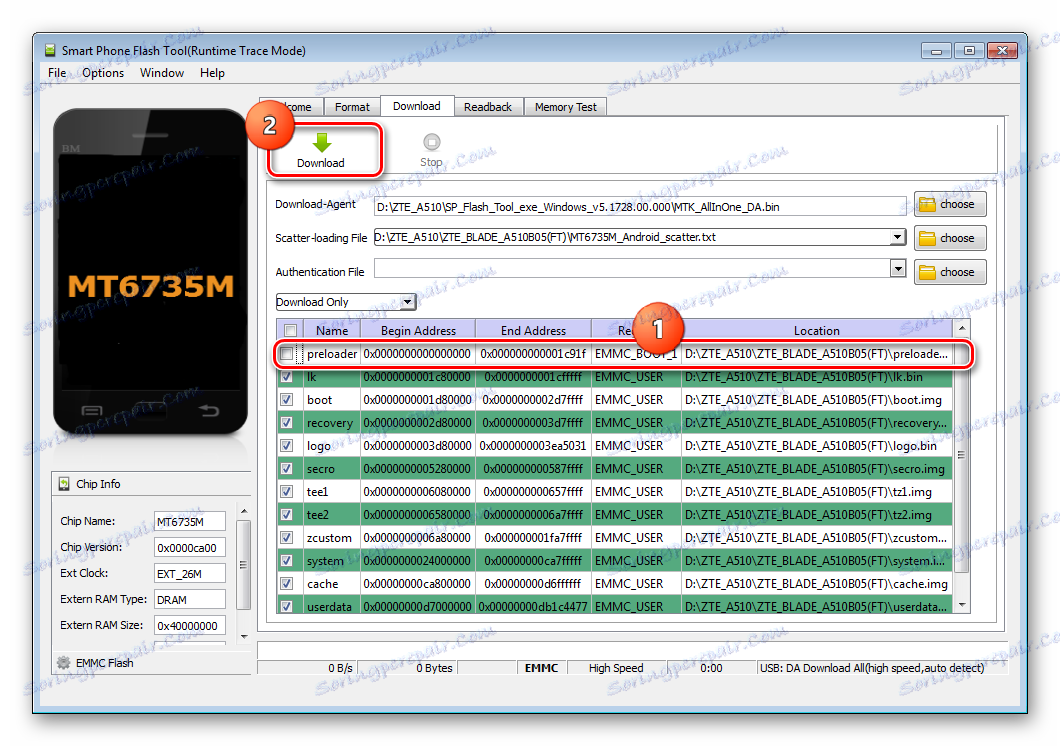Click the folder icon for Download-Agent choose
The height and width of the screenshot is (746, 1060).
tap(927, 204)
